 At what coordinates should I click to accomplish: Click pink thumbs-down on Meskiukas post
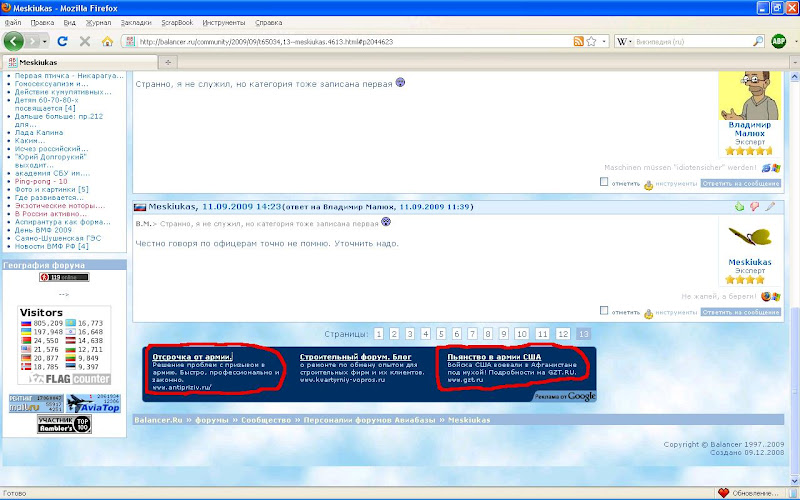pyautogui.click(x=755, y=206)
